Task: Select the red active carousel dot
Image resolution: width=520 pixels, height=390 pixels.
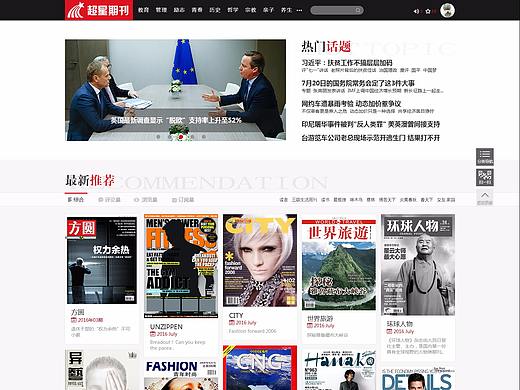Action: click(x=181, y=137)
